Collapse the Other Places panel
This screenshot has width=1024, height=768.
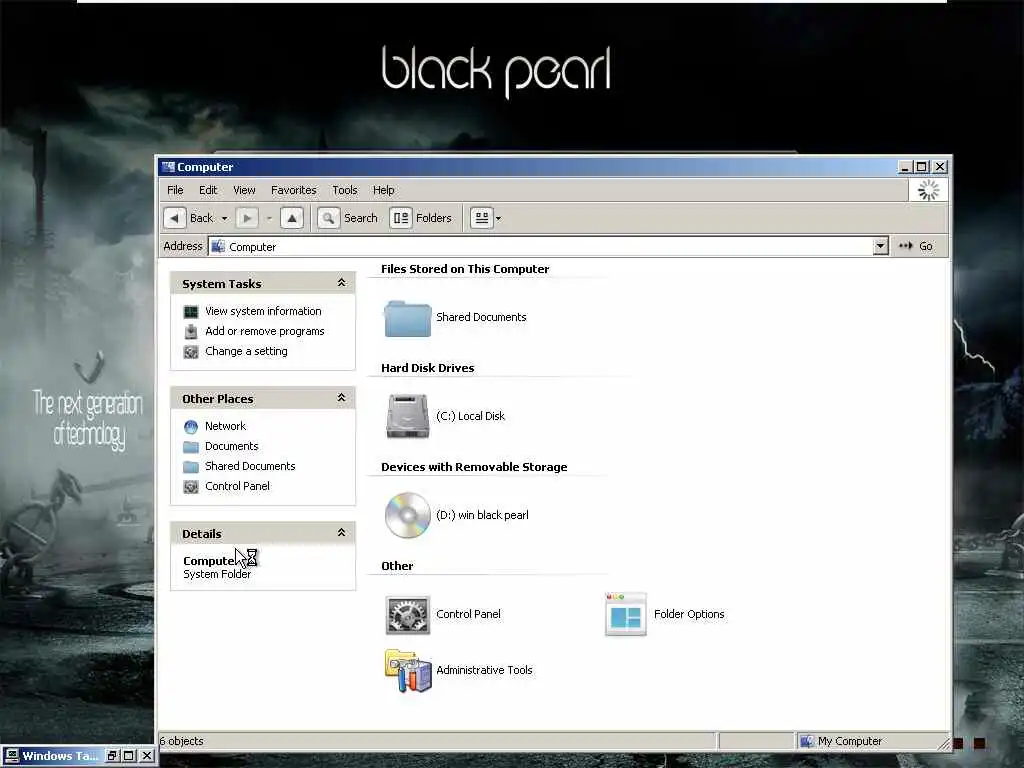click(341, 398)
